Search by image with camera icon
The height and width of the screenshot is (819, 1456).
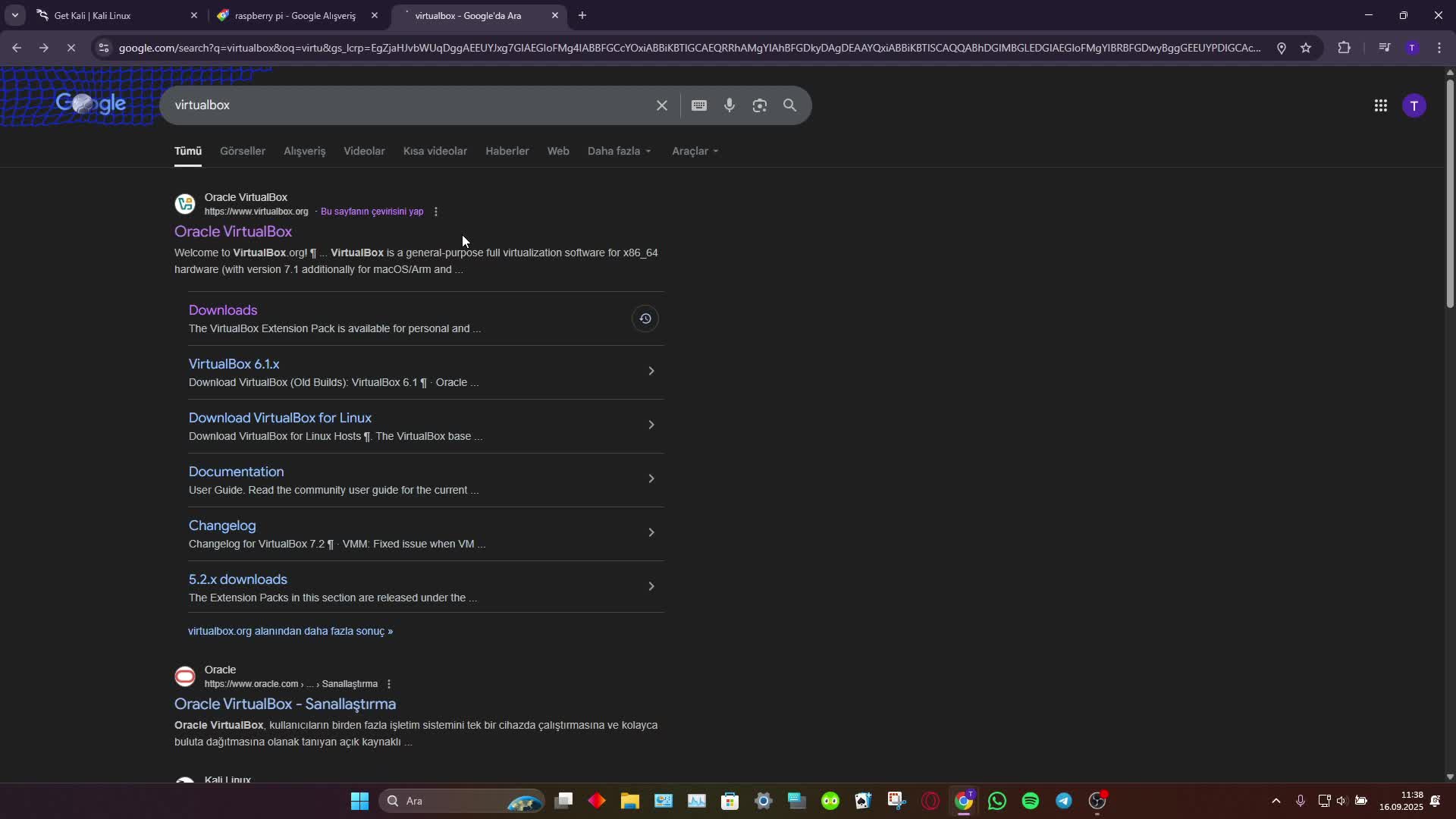[759, 105]
